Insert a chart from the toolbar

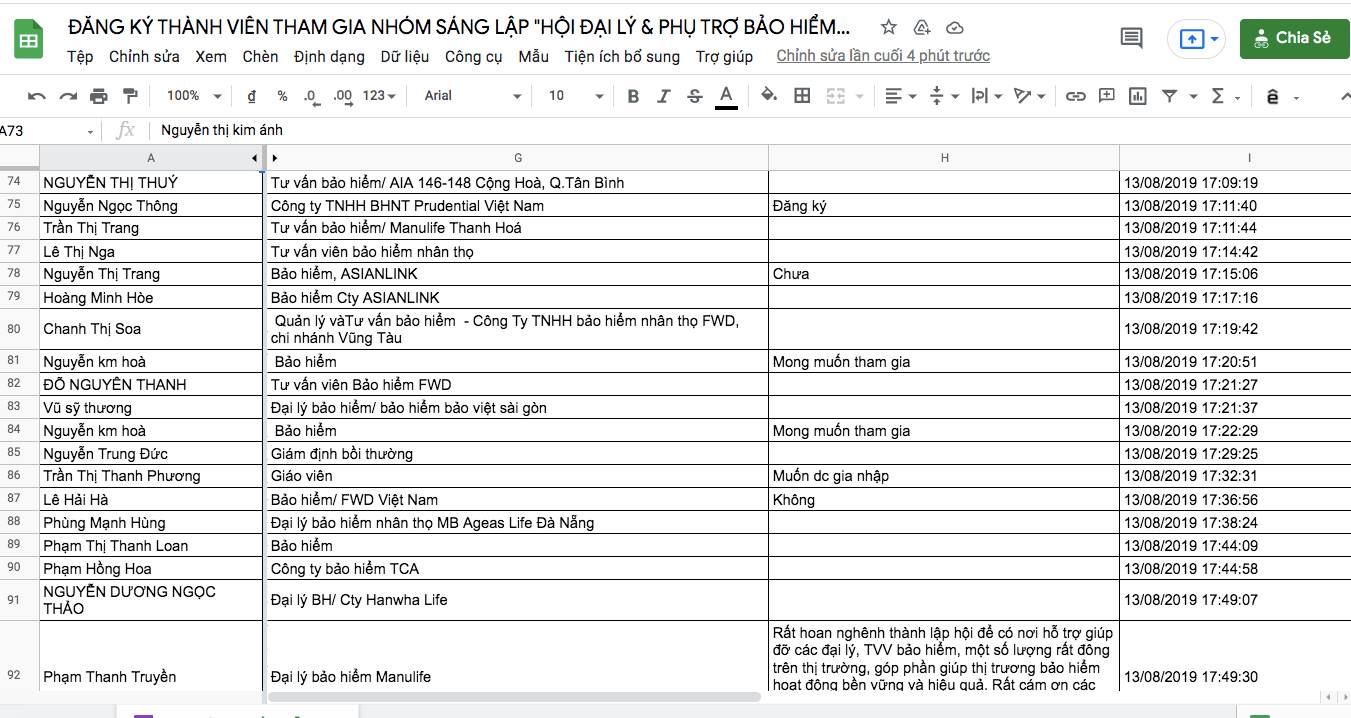(1137, 96)
